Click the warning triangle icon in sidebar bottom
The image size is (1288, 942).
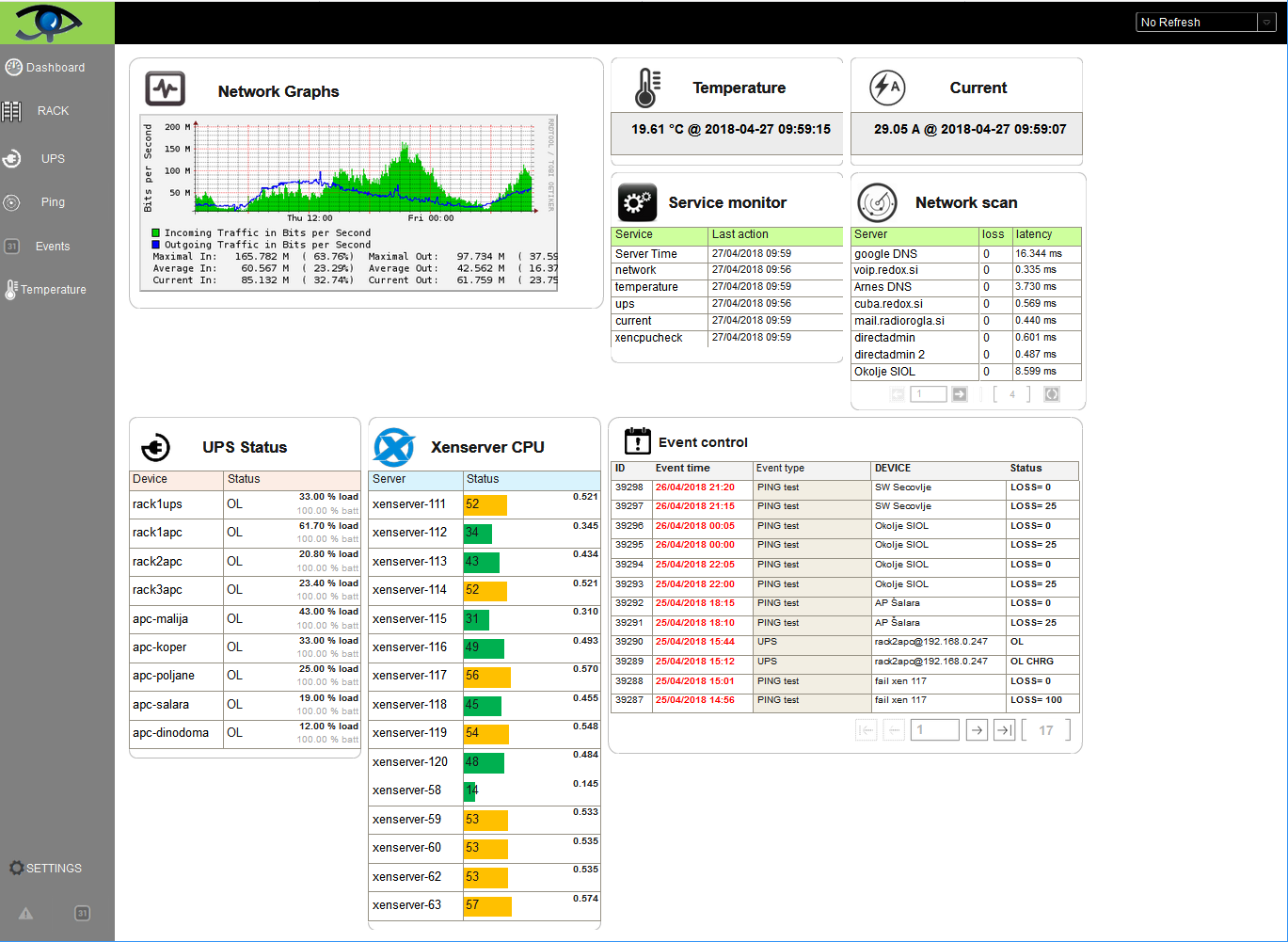click(x=25, y=913)
